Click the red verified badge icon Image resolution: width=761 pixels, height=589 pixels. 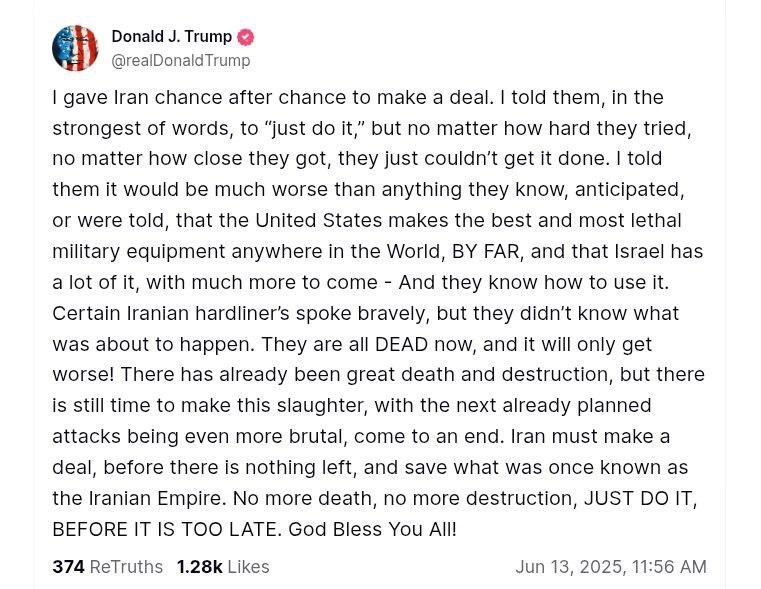[246, 37]
